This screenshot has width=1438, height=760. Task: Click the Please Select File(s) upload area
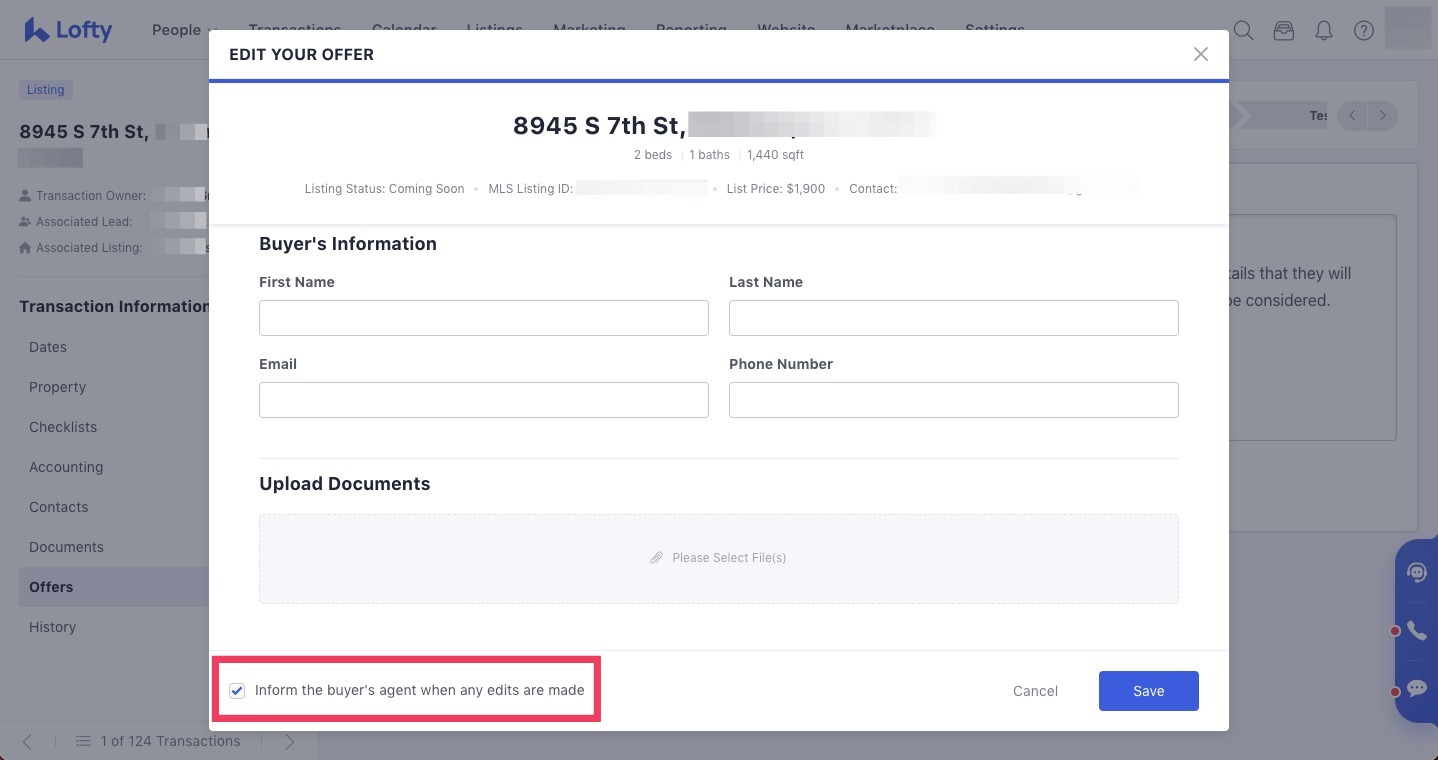[x=718, y=558]
